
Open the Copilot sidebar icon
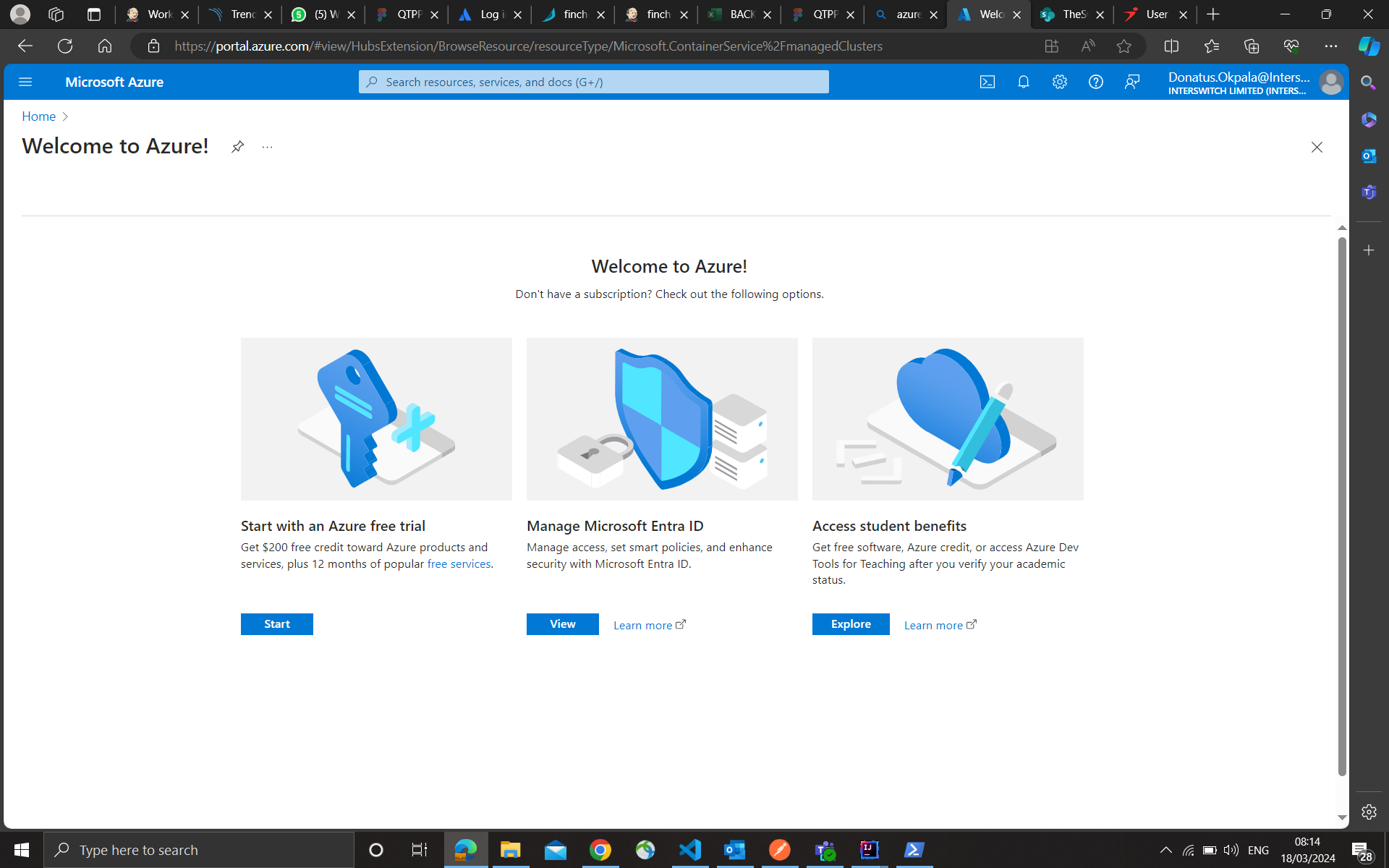(1369, 46)
